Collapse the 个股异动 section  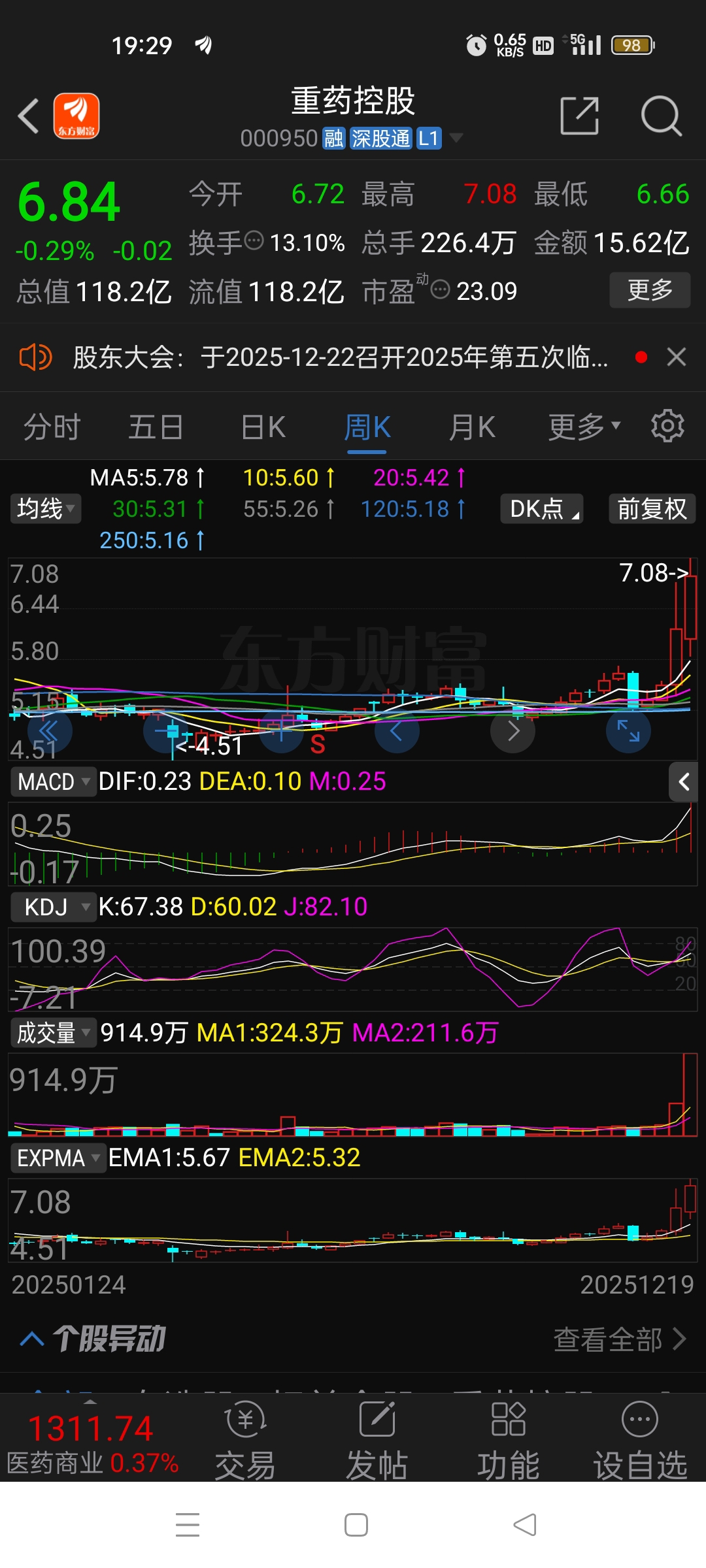pyautogui.click(x=32, y=1339)
